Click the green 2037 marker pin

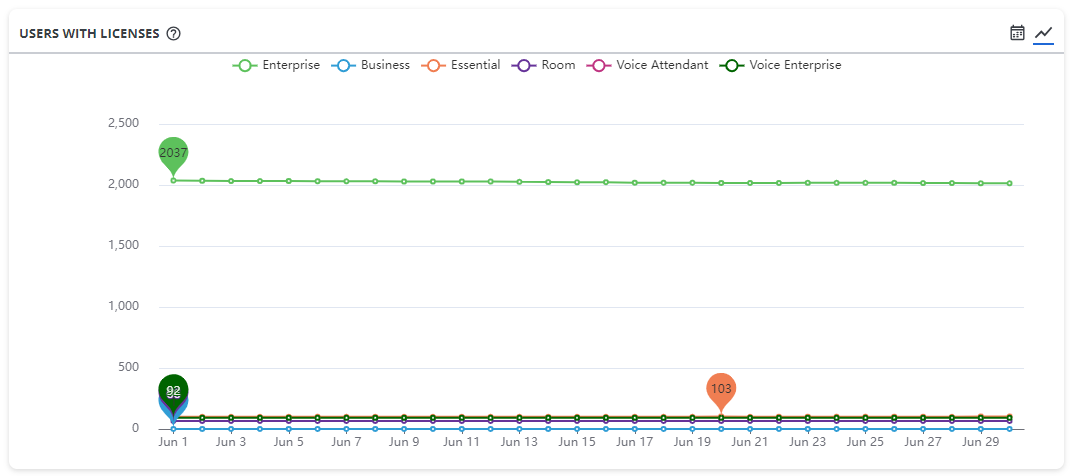coord(173,154)
